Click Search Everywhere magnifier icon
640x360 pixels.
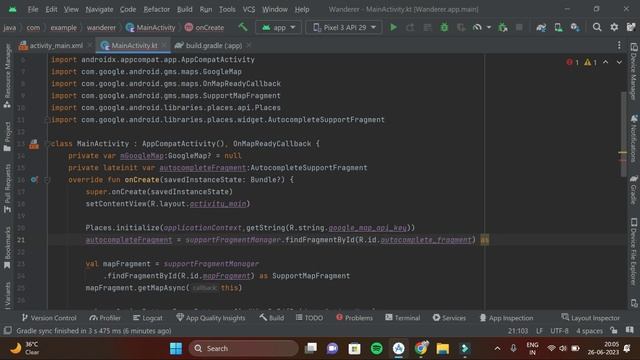point(597,27)
